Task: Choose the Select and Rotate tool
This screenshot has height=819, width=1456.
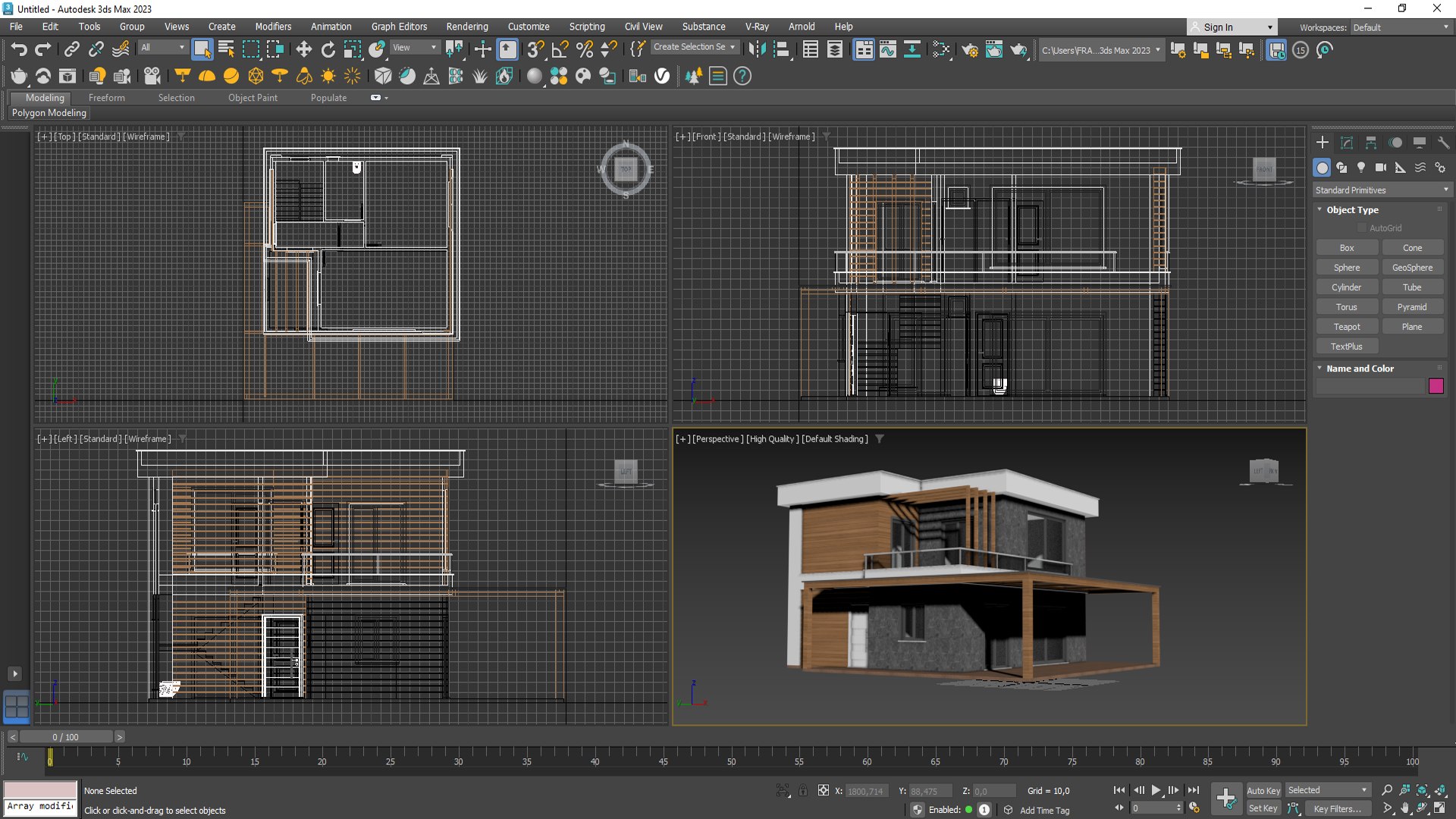Action: [x=328, y=50]
